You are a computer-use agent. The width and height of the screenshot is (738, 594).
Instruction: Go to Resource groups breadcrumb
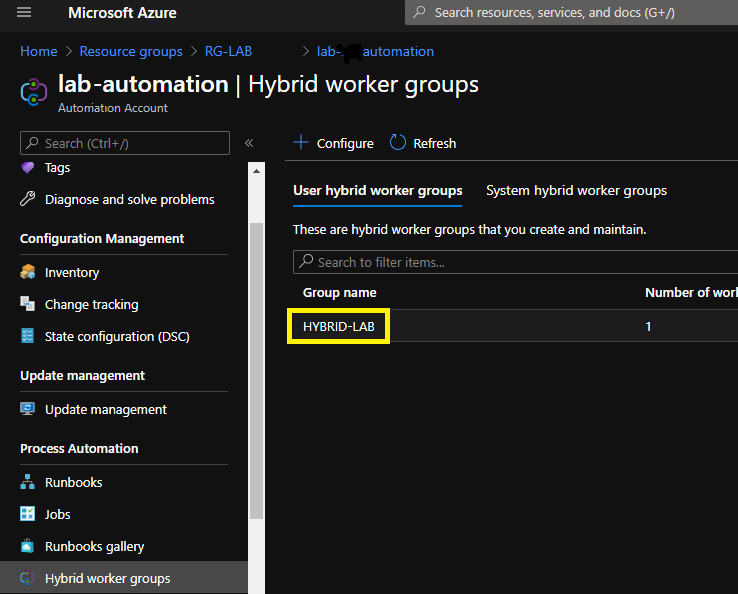[131, 51]
